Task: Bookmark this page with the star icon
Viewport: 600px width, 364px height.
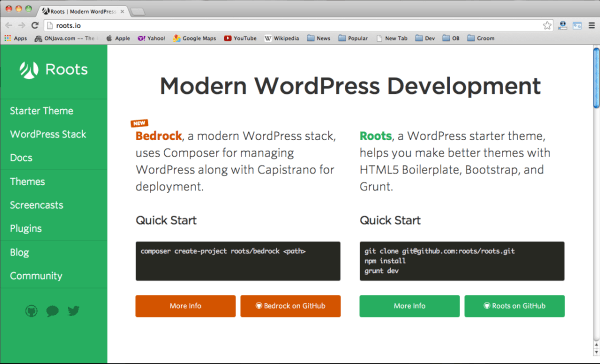Action: click(x=547, y=26)
